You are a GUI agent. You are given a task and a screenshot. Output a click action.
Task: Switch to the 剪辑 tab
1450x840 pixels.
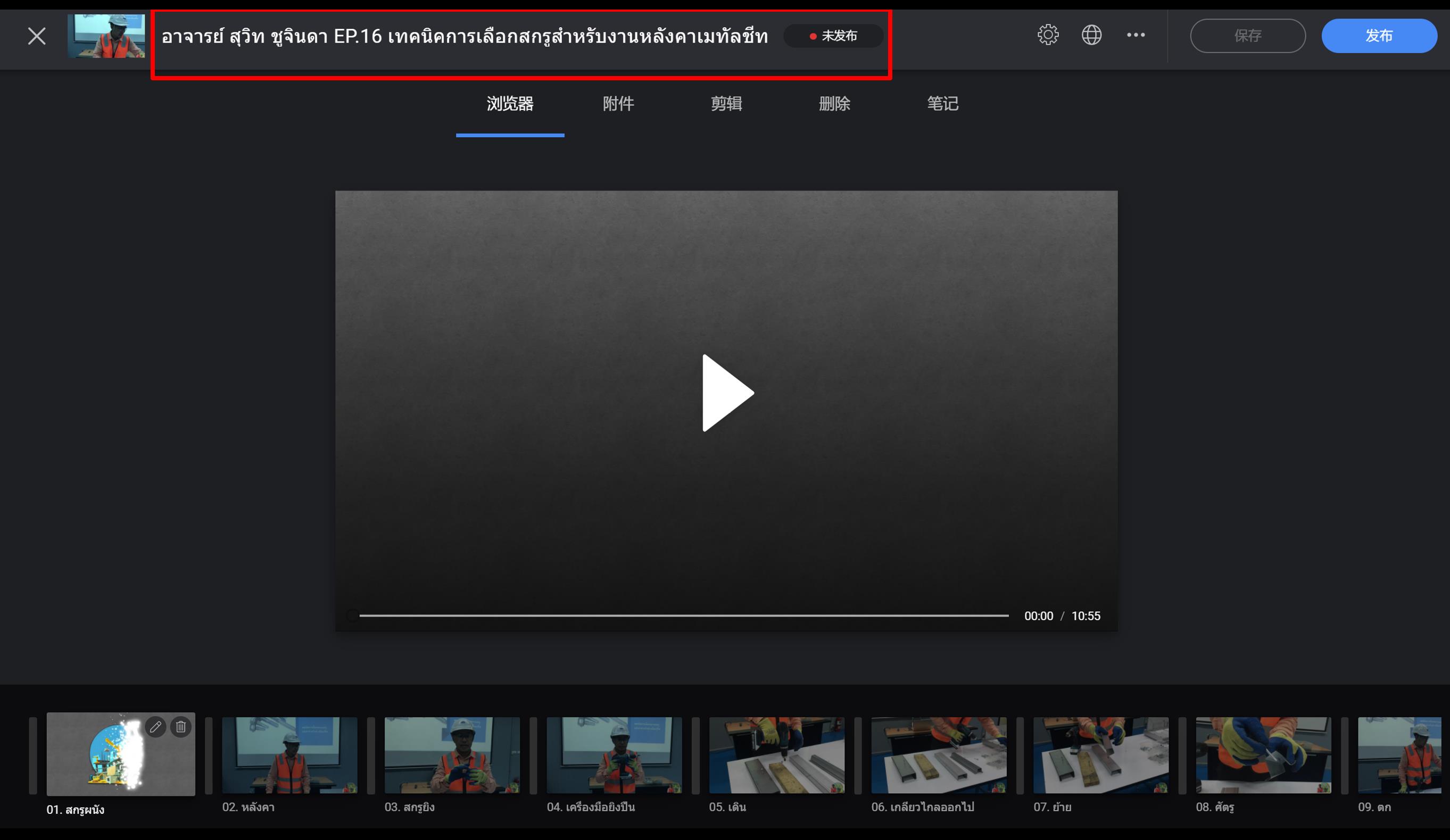pos(726,104)
